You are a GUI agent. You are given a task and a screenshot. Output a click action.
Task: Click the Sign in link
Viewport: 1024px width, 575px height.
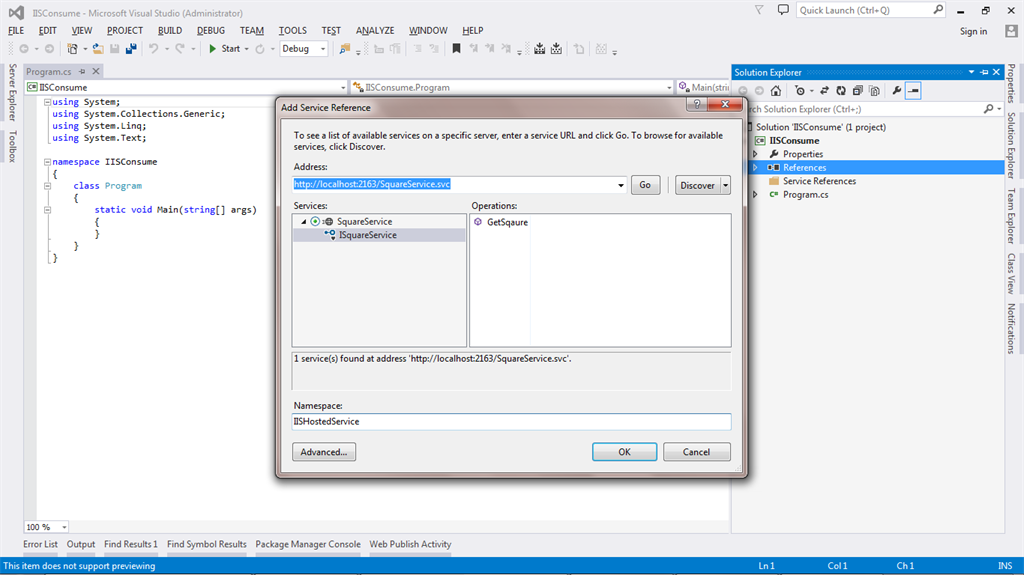[973, 31]
